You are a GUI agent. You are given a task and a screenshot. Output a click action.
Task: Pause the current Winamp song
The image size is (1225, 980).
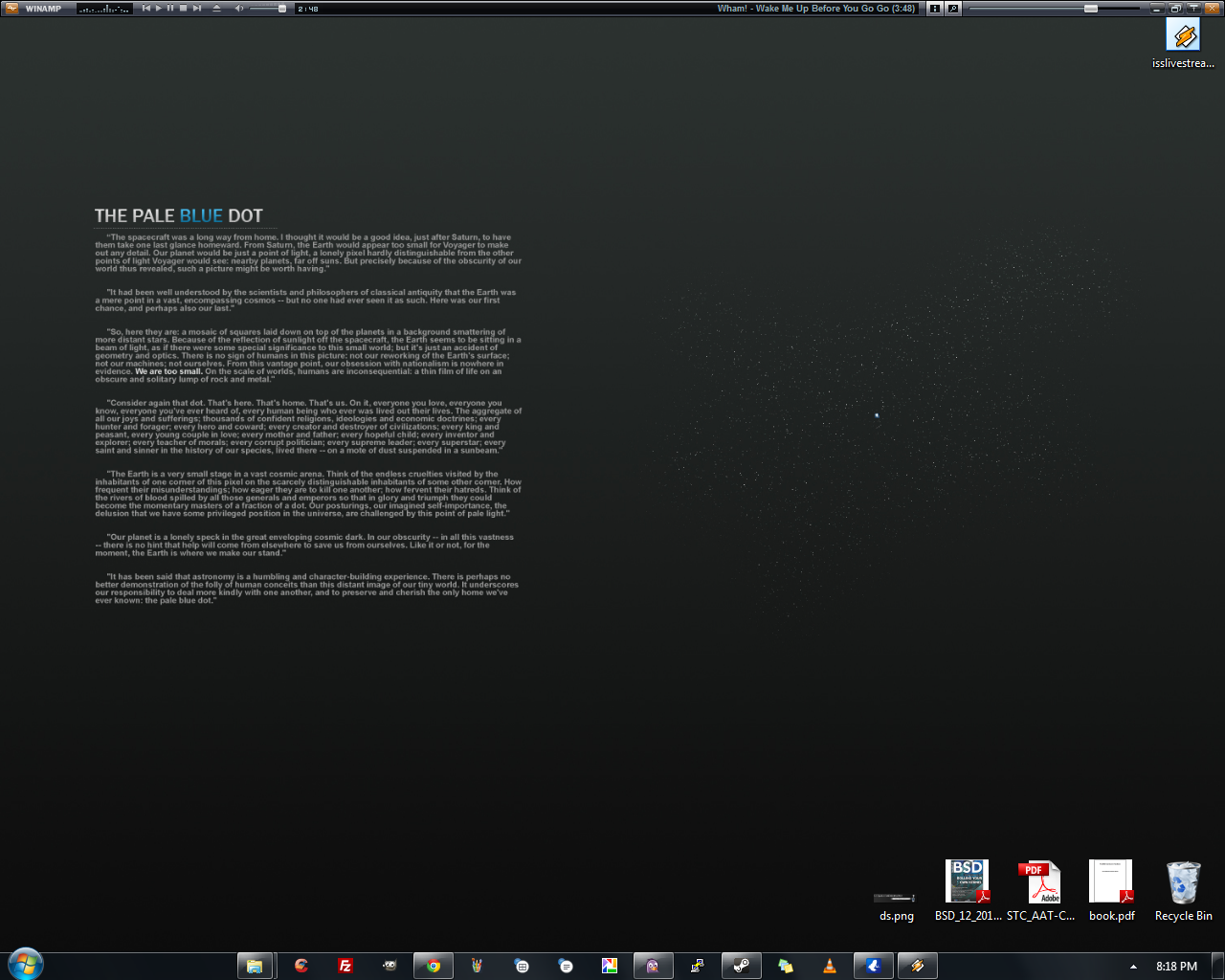(171, 9)
